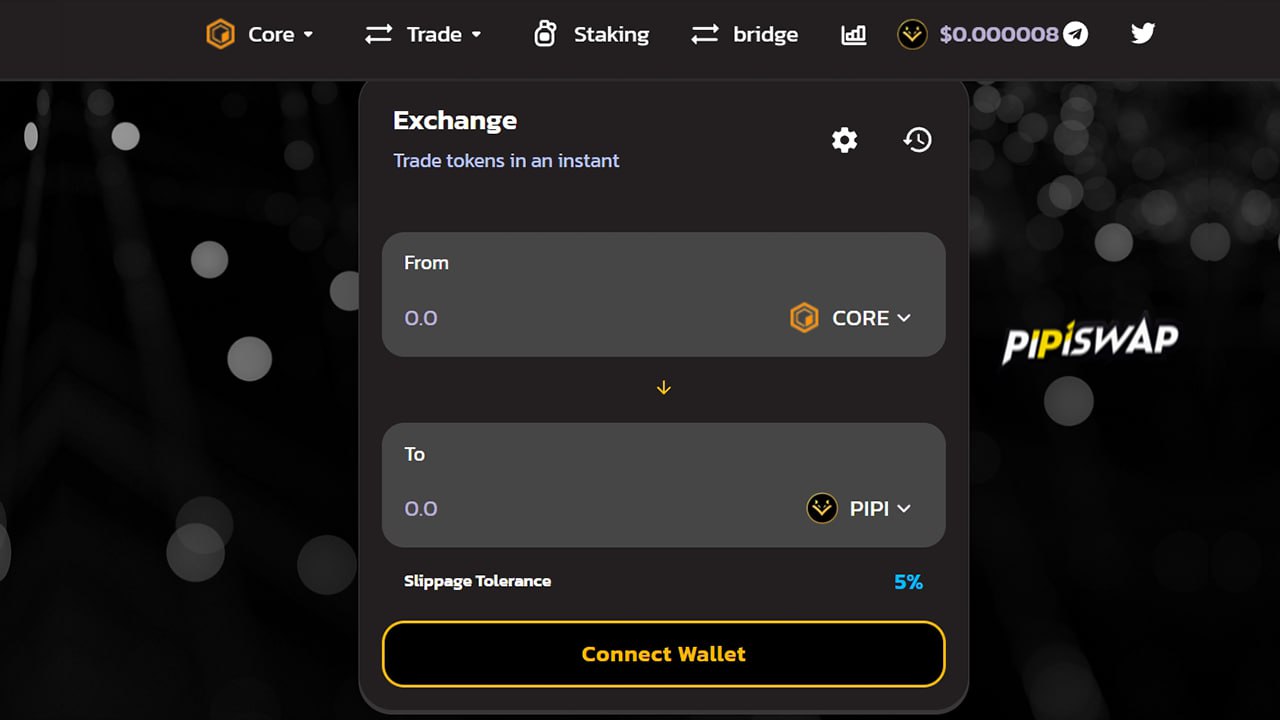
Task: Click the Connect Wallet button
Action: pyautogui.click(x=663, y=654)
